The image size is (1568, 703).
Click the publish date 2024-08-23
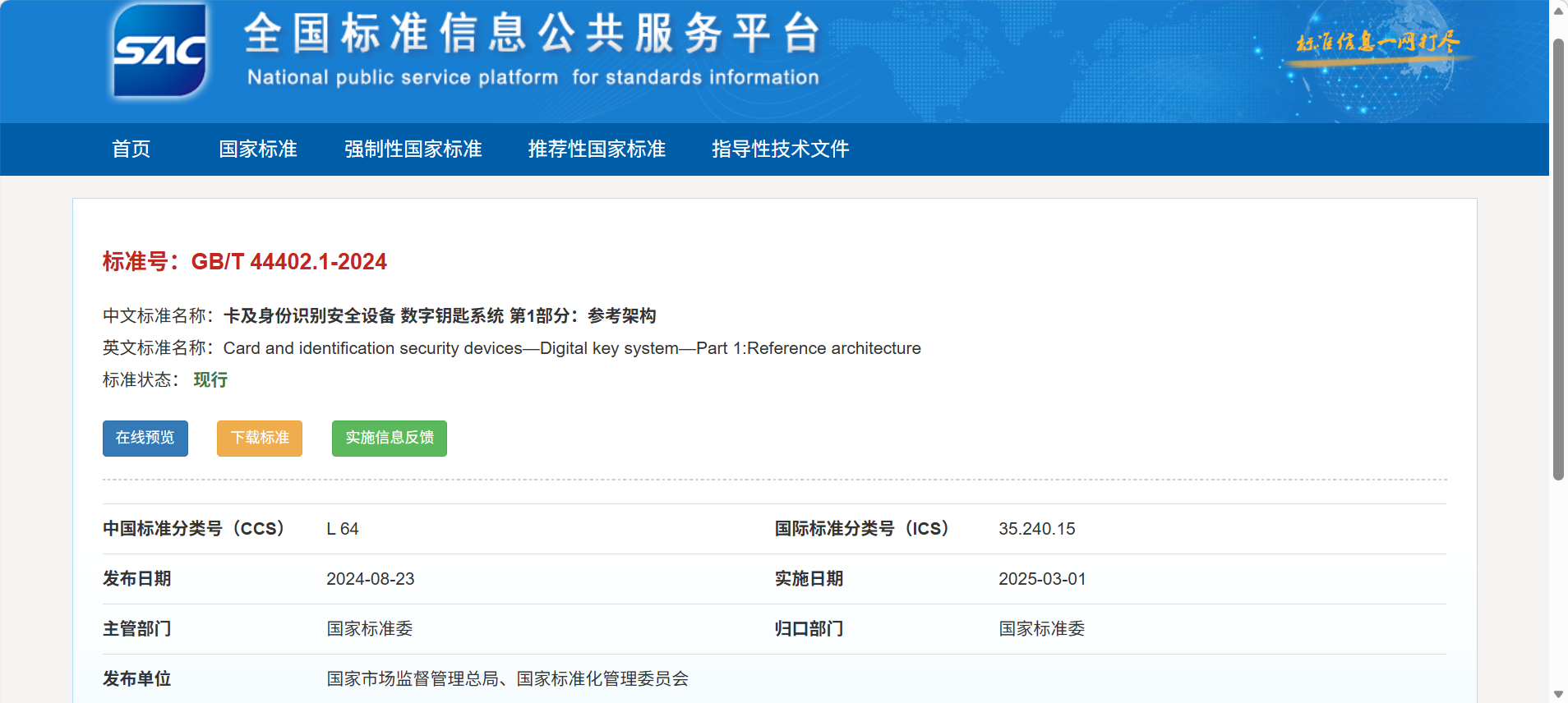(x=371, y=579)
